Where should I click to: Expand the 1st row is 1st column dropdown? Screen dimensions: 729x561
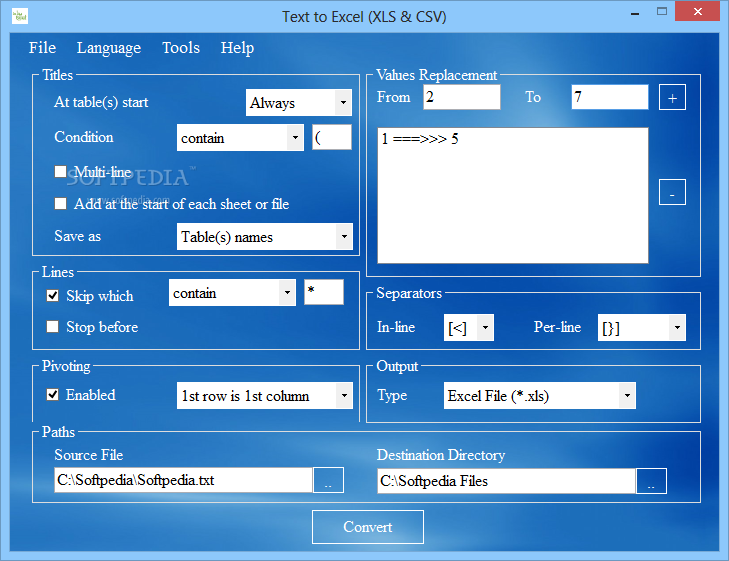tap(344, 396)
